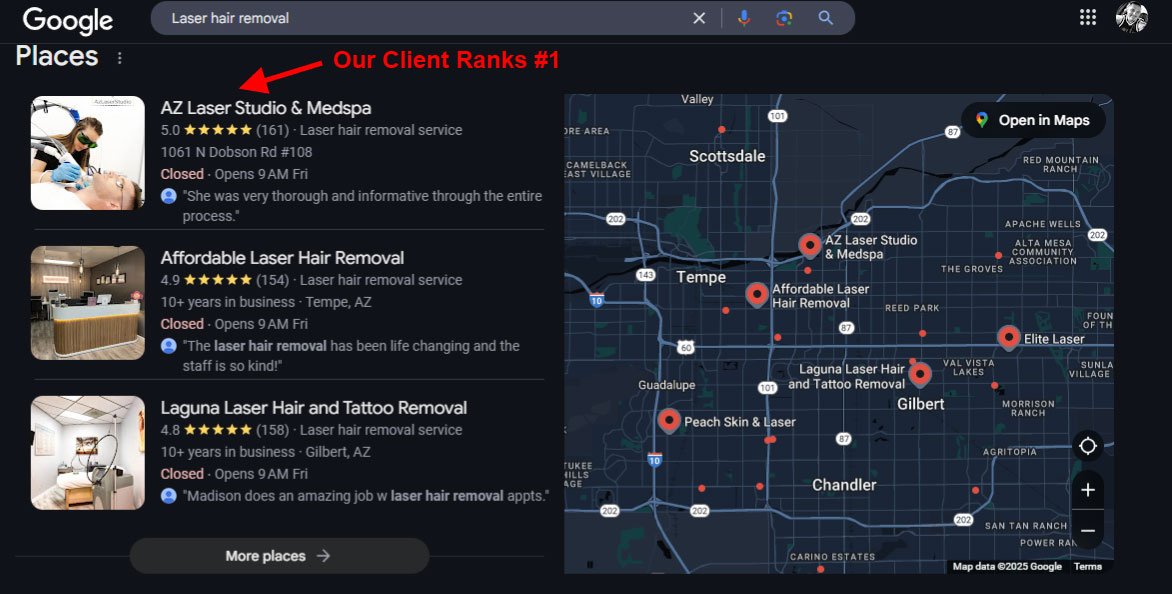The width and height of the screenshot is (1172, 594).
Task: Click the More places button
Action: [x=279, y=556]
